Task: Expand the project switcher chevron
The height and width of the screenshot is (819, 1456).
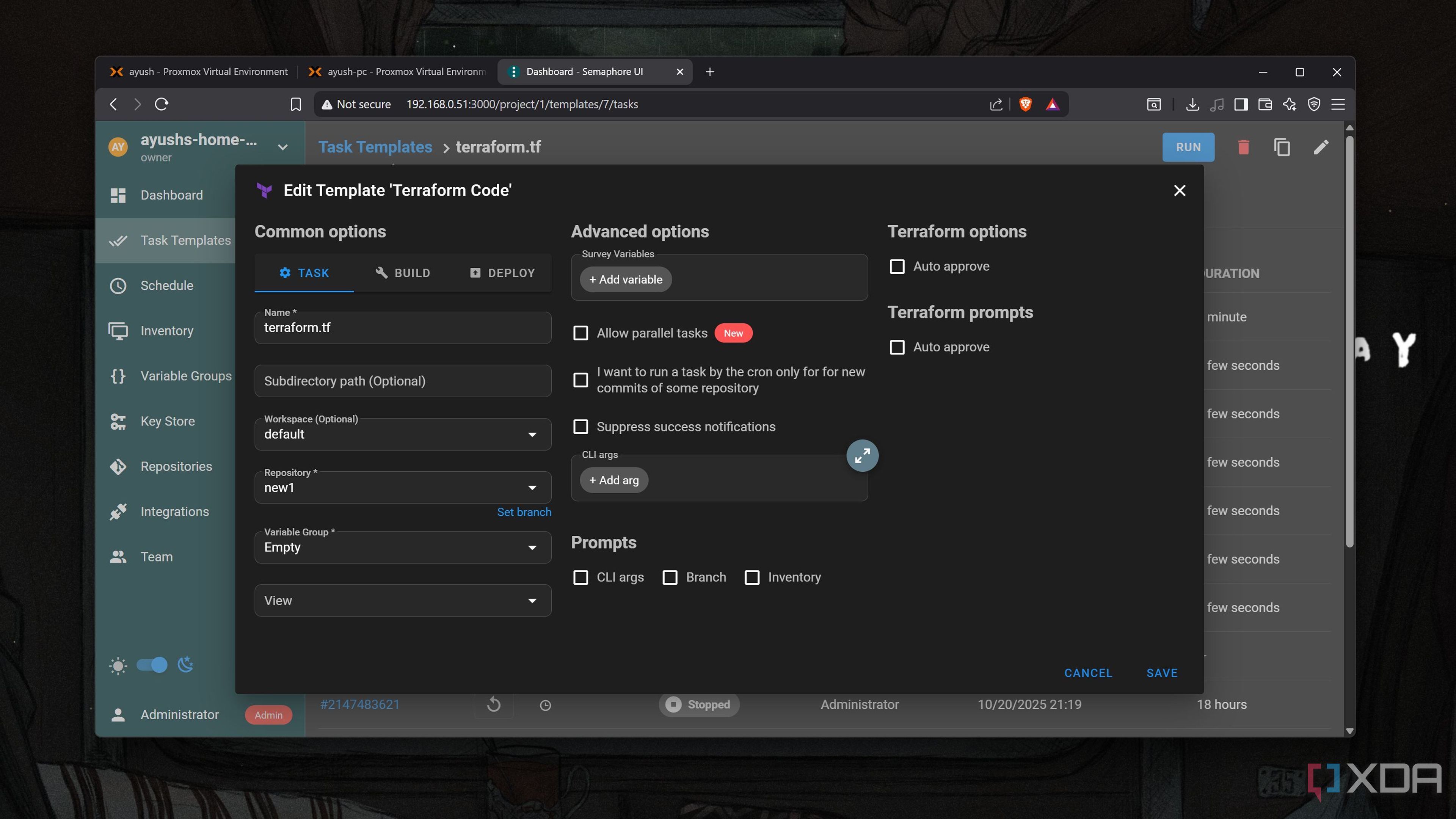Action: point(282,147)
